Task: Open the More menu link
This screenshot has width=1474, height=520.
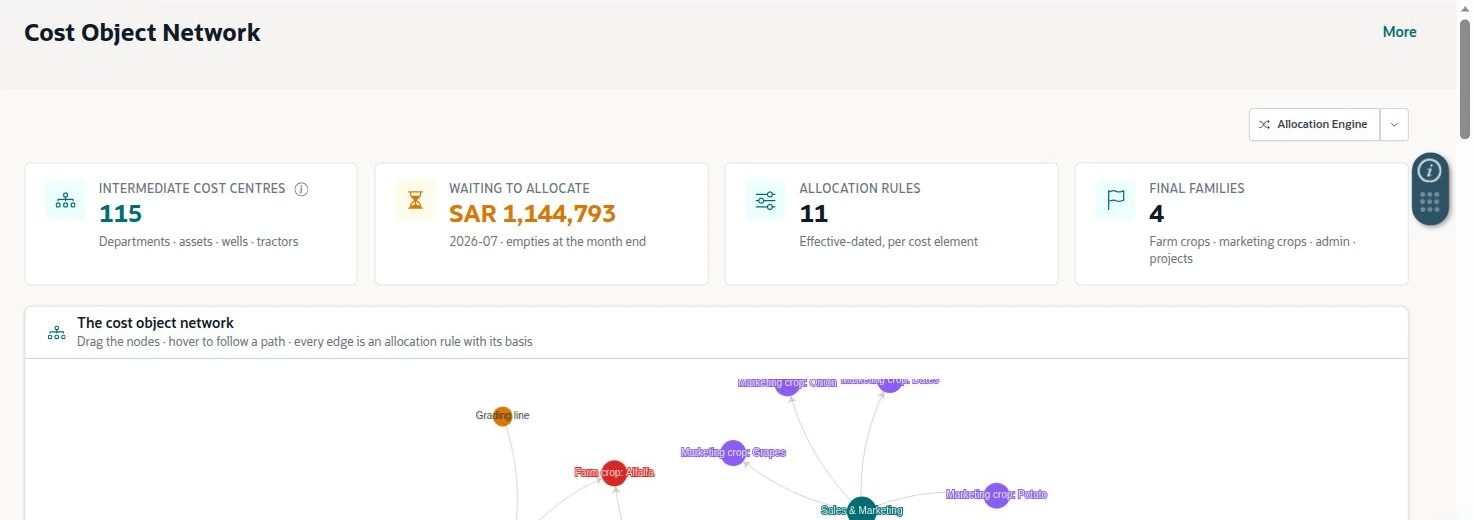Action: [x=1399, y=32]
